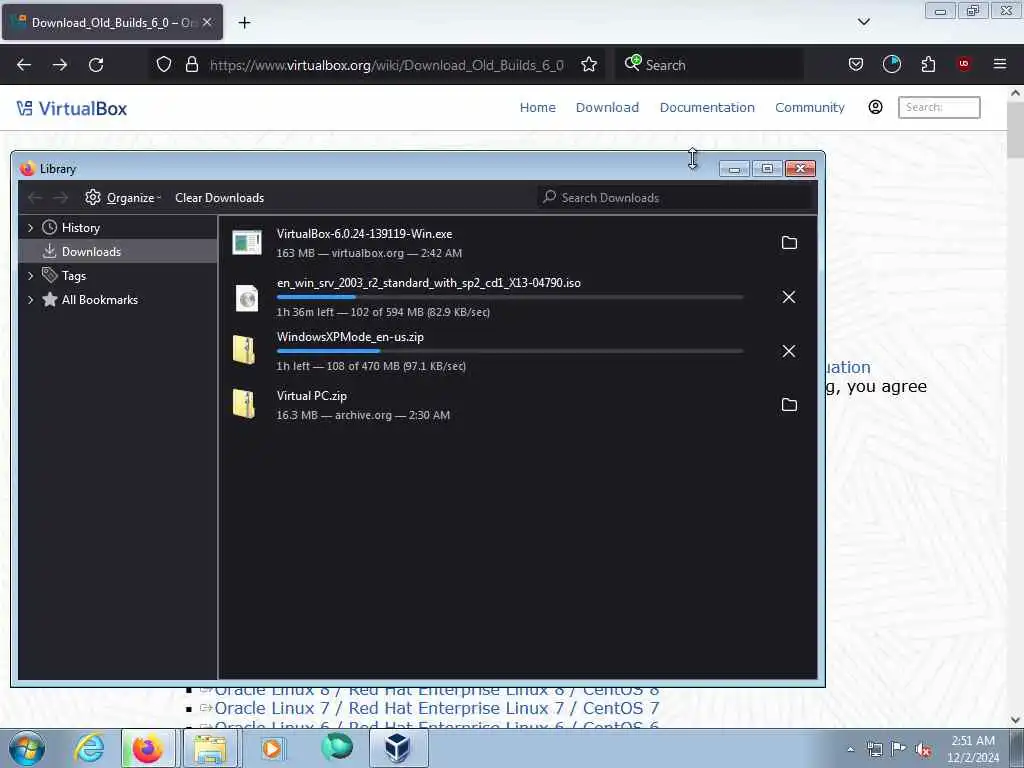Click the page vertical scrollbar thumb

[x=1015, y=129]
